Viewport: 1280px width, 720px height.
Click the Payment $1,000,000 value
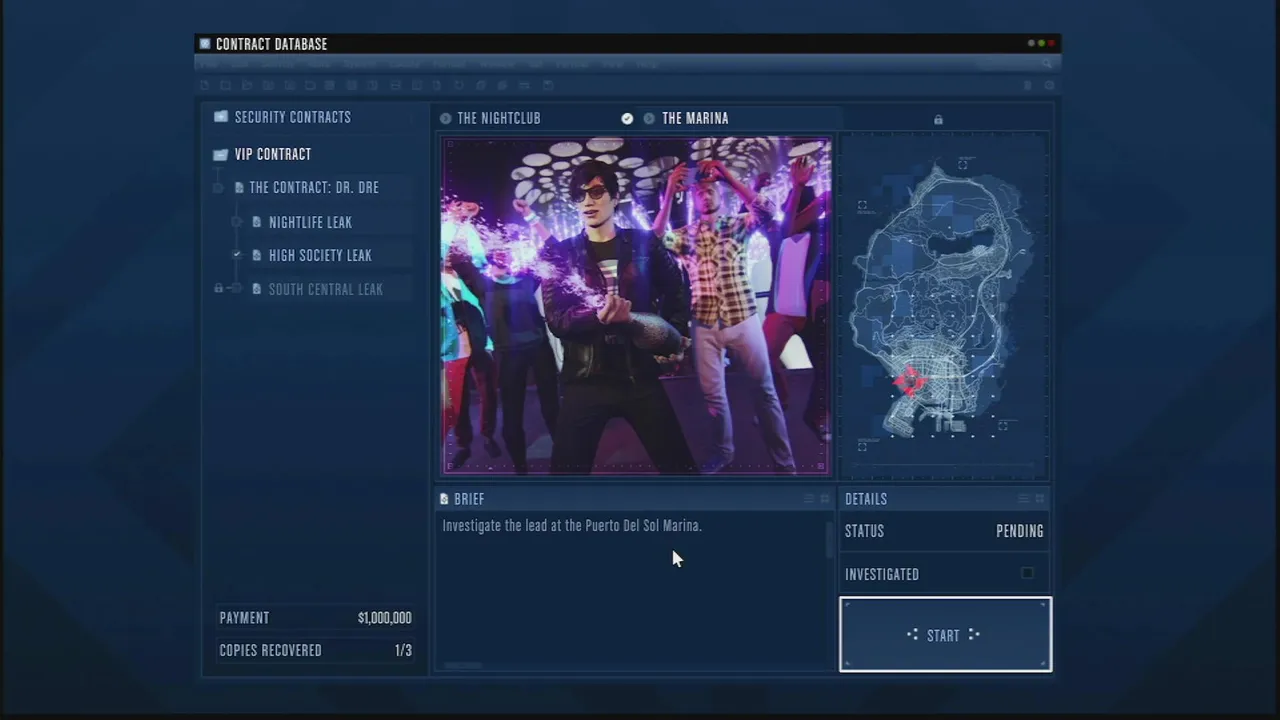click(384, 618)
